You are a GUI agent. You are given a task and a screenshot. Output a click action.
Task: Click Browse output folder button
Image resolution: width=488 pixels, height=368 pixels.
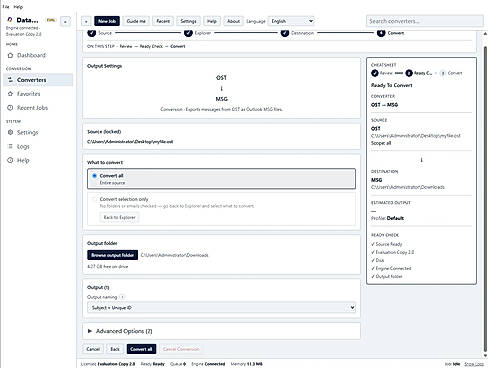pyautogui.click(x=113, y=255)
